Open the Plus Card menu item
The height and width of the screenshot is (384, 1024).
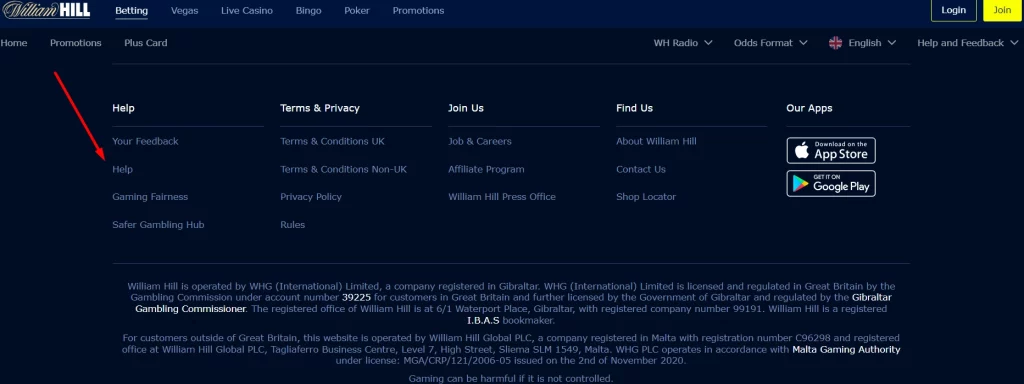tap(146, 42)
